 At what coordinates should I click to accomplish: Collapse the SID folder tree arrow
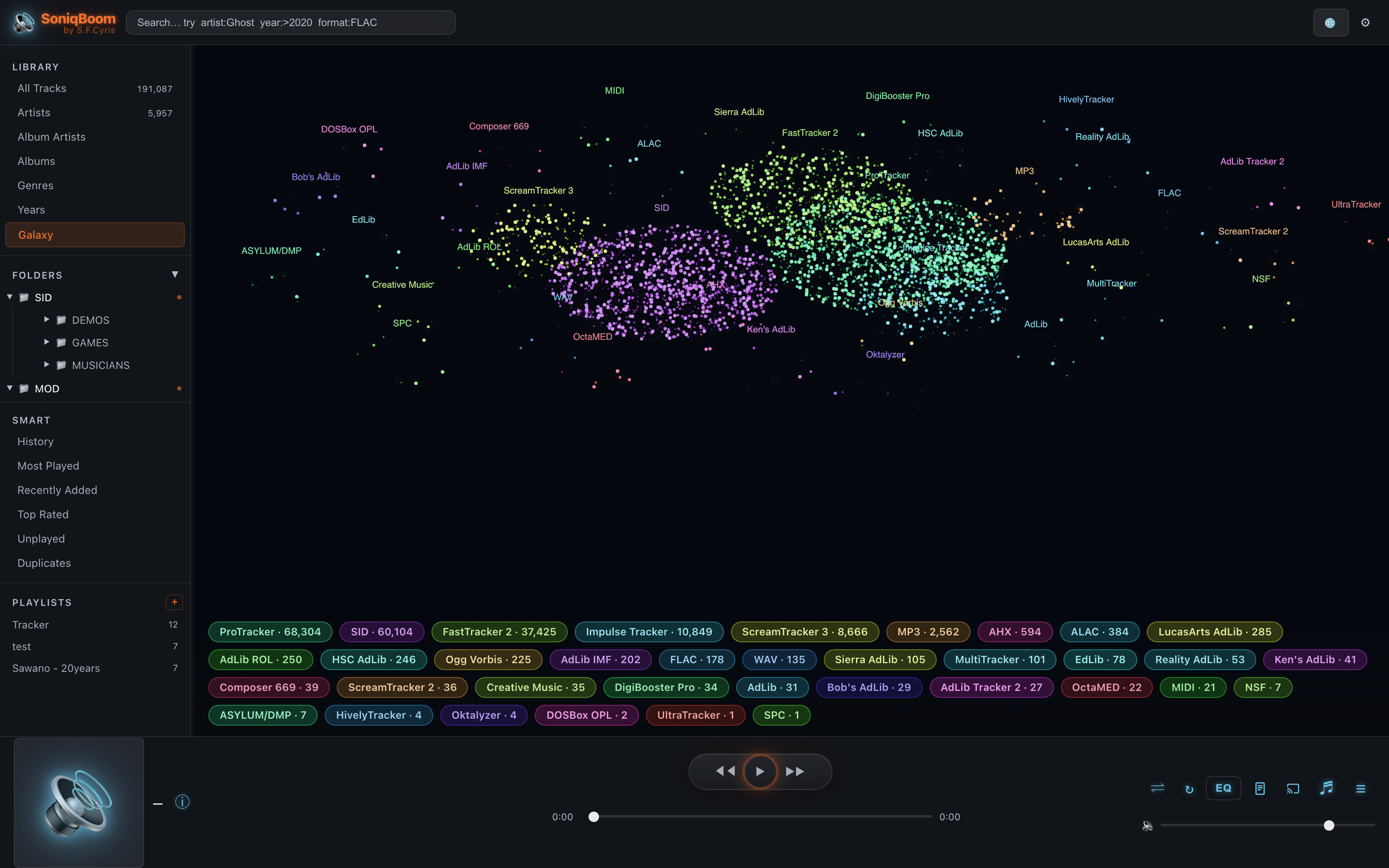pos(10,297)
